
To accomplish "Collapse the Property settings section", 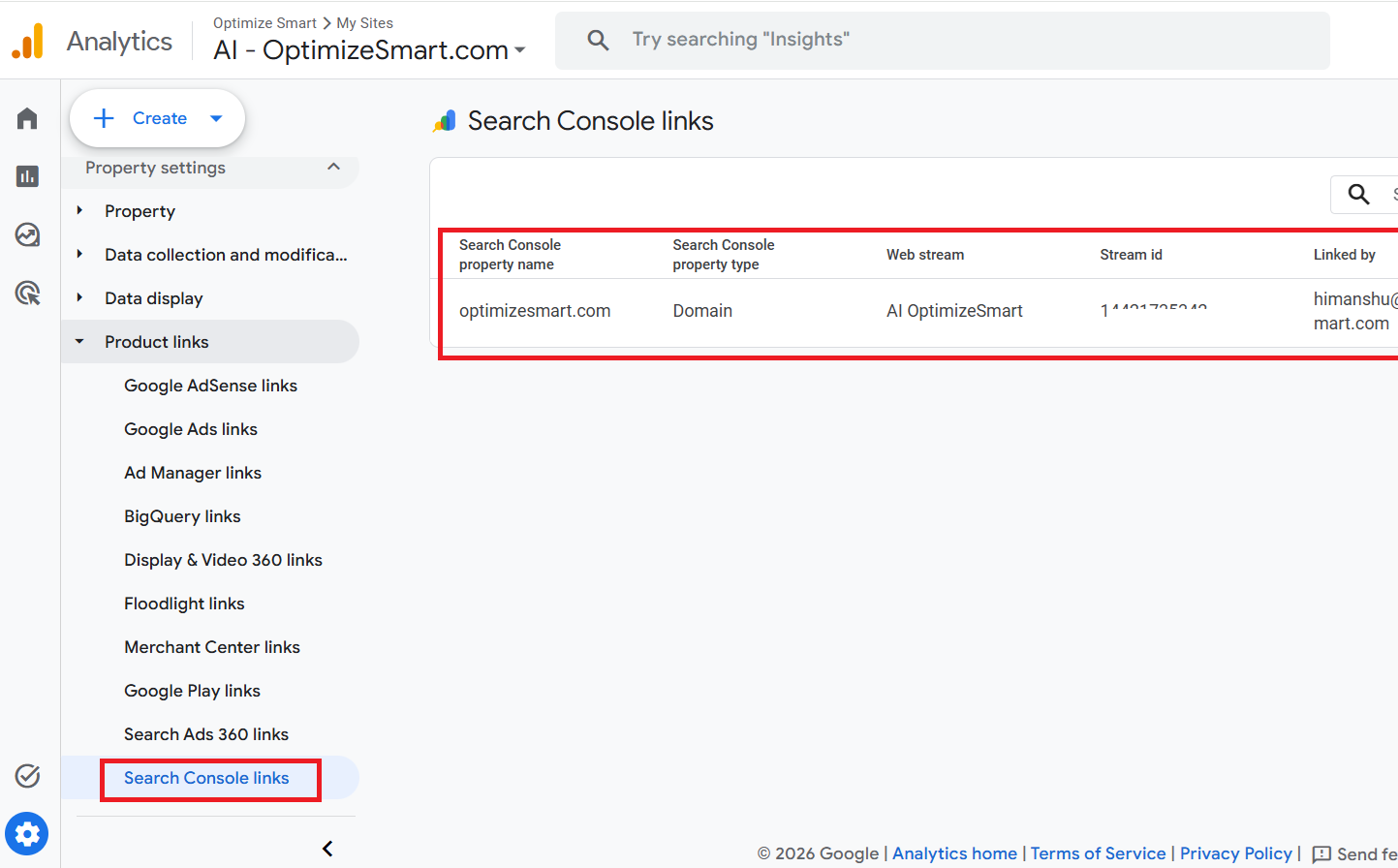I will [334, 167].
